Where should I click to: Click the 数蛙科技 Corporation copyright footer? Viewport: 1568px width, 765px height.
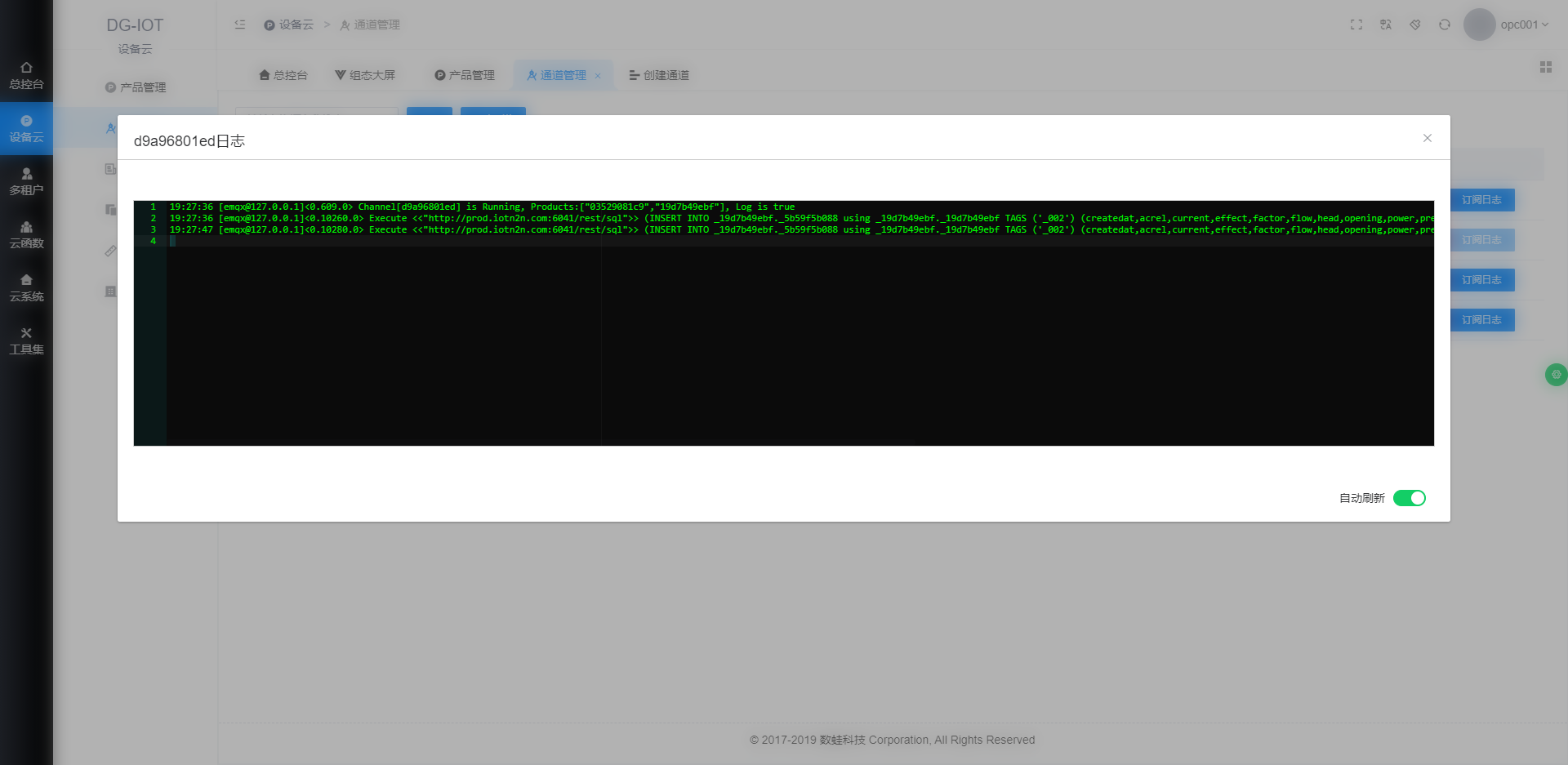point(892,740)
